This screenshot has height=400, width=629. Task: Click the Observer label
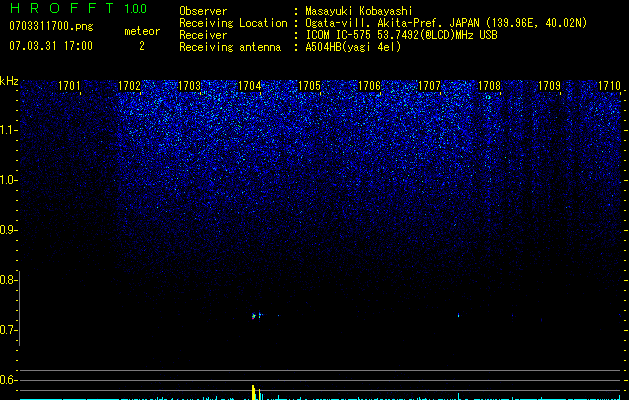pyautogui.click(x=203, y=11)
